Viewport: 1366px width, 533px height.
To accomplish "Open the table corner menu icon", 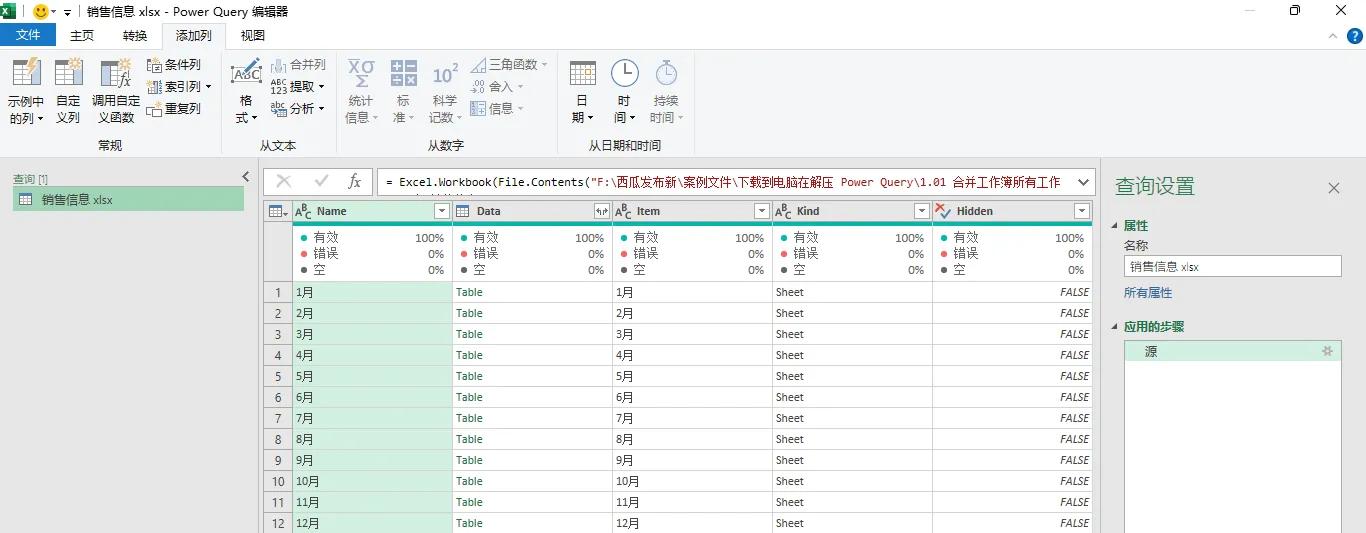I will [x=278, y=211].
